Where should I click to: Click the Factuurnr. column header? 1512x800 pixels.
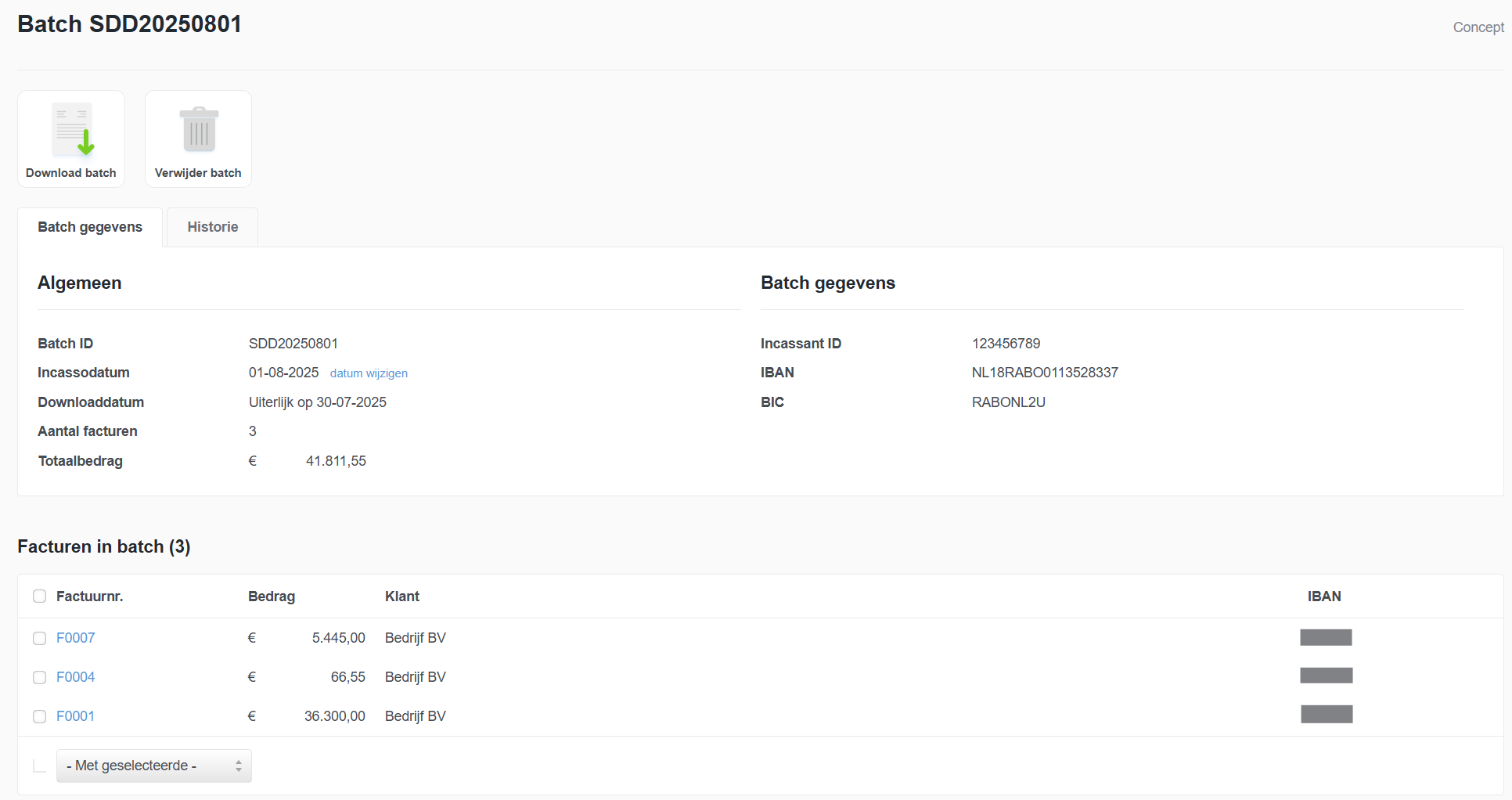coord(89,596)
